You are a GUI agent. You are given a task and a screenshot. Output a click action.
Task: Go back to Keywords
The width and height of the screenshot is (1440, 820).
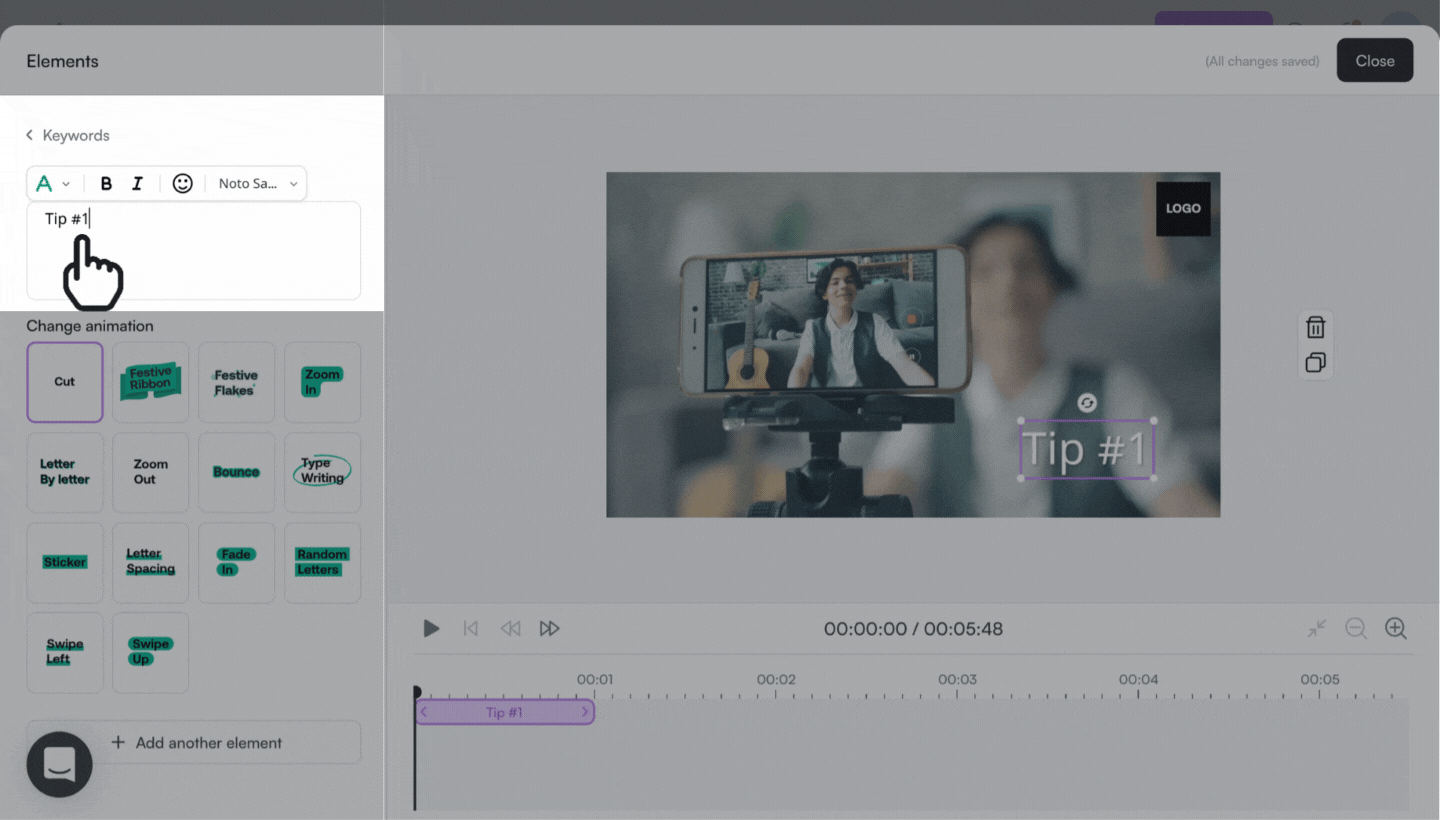pos(67,135)
